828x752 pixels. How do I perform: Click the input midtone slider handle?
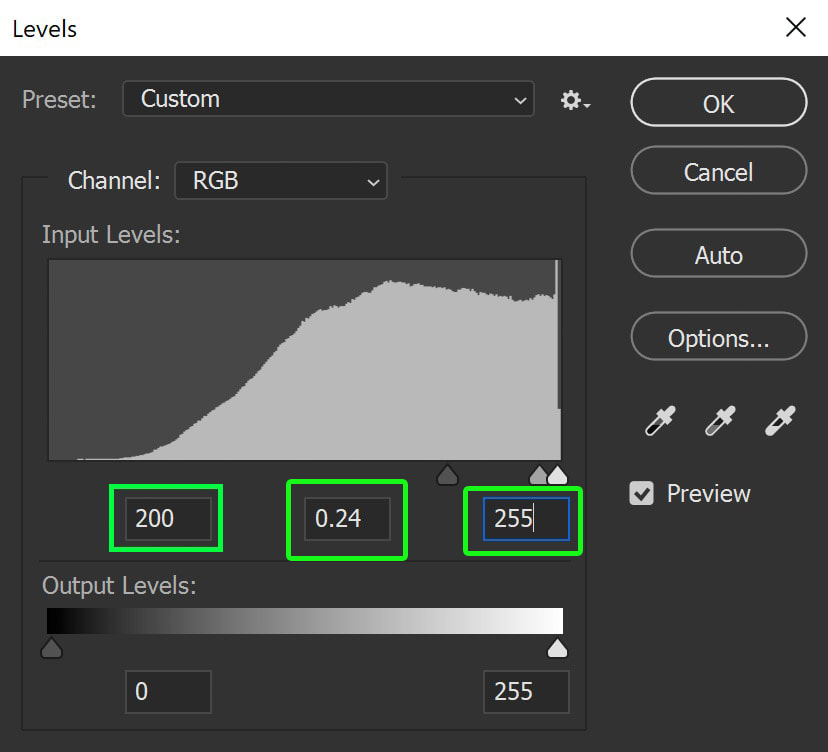pyautogui.click(x=539, y=475)
